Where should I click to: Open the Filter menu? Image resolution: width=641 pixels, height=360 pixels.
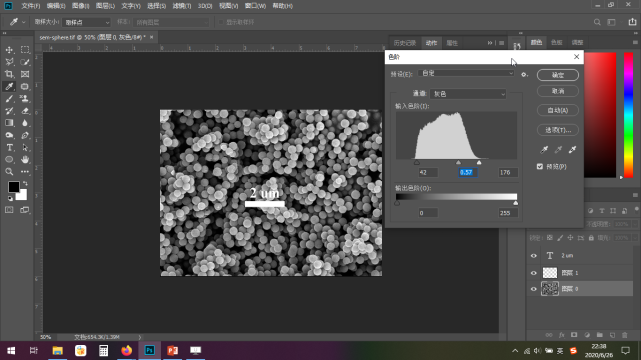coord(182,6)
